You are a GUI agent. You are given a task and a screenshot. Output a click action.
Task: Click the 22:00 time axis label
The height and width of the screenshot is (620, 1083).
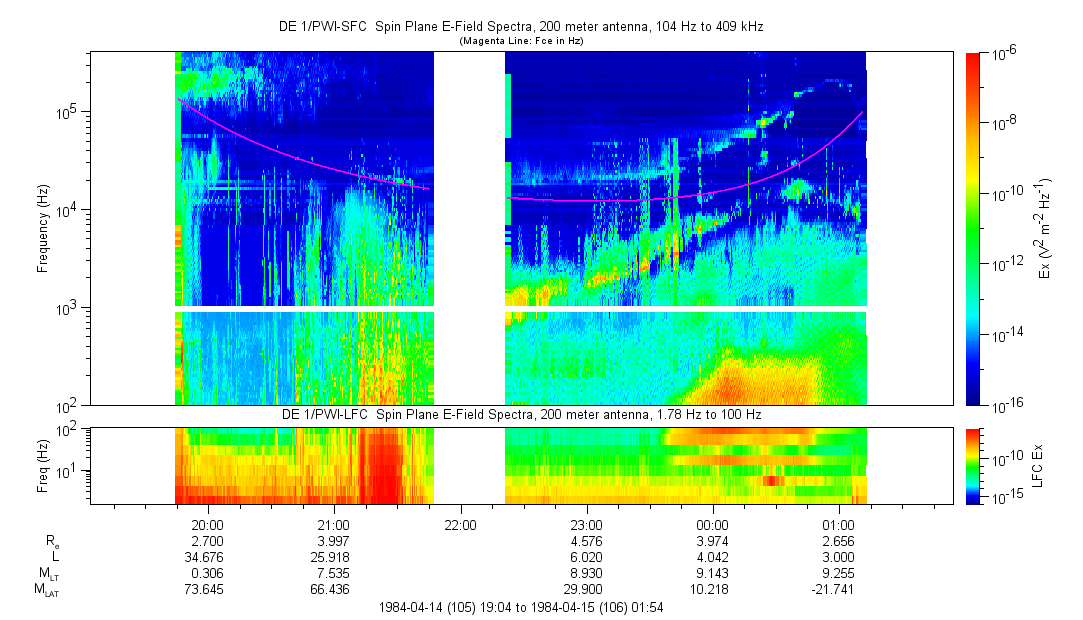pos(460,524)
